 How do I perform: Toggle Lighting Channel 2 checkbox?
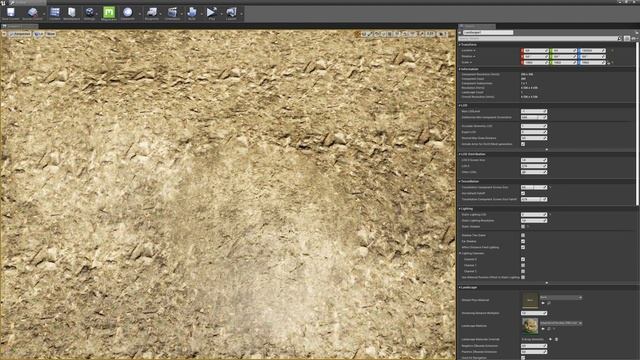[523, 271]
